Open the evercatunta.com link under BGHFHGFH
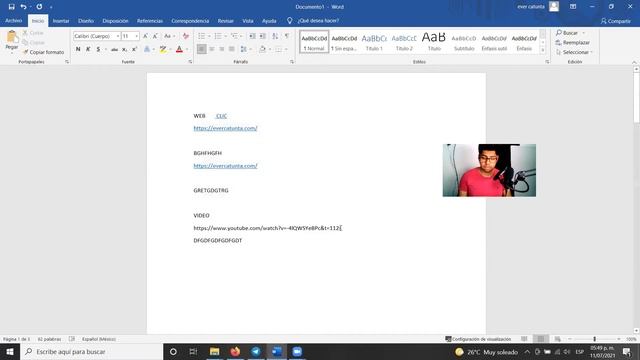Image resolution: width=640 pixels, height=360 pixels. click(x=225, y=166)
